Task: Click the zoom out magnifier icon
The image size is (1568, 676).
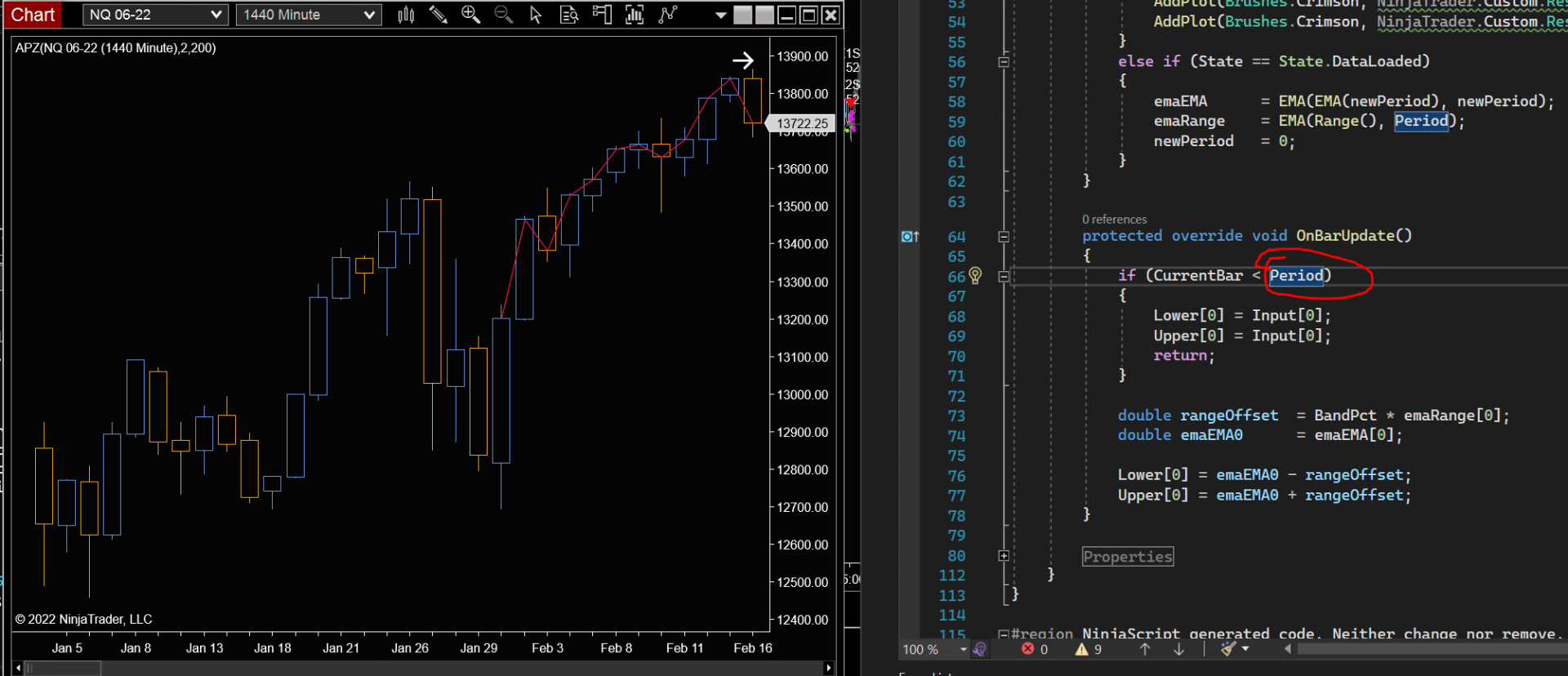Action: pos(504,15)
